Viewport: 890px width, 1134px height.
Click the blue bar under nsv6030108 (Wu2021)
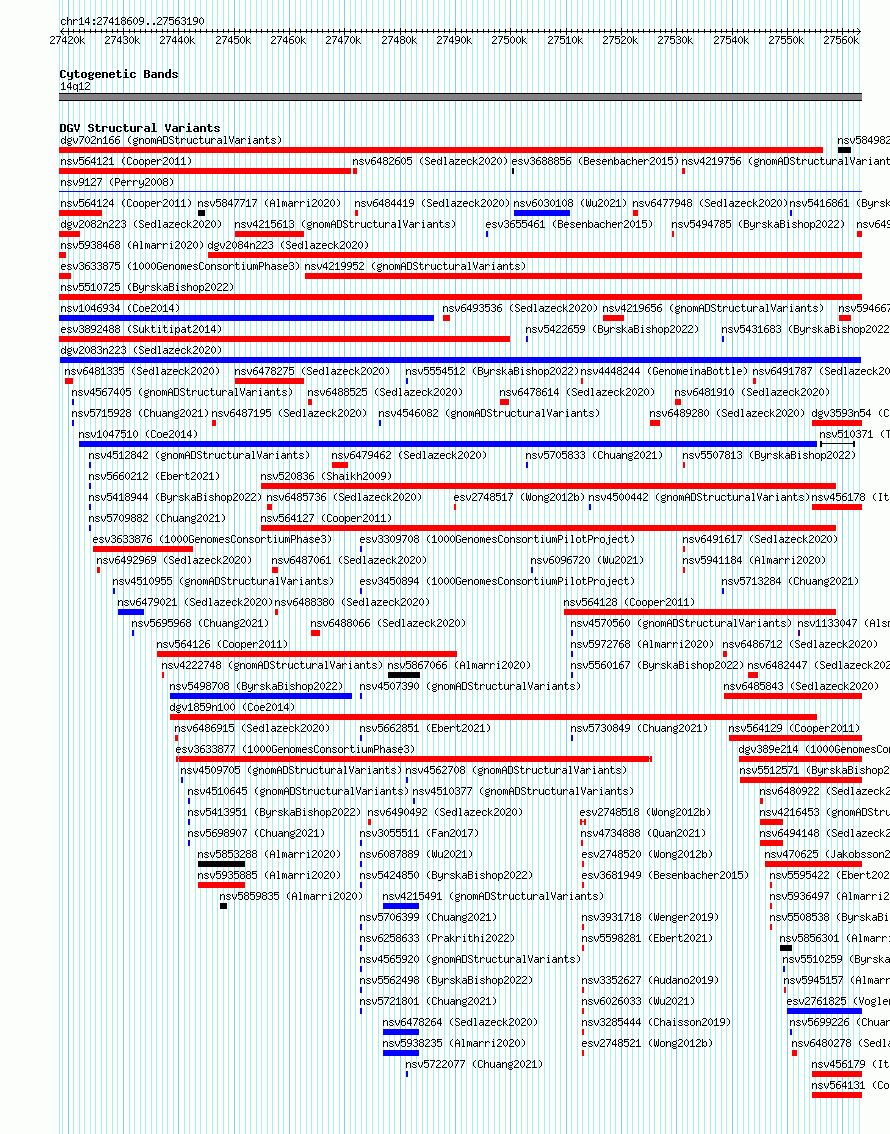(x=542, y=213)
